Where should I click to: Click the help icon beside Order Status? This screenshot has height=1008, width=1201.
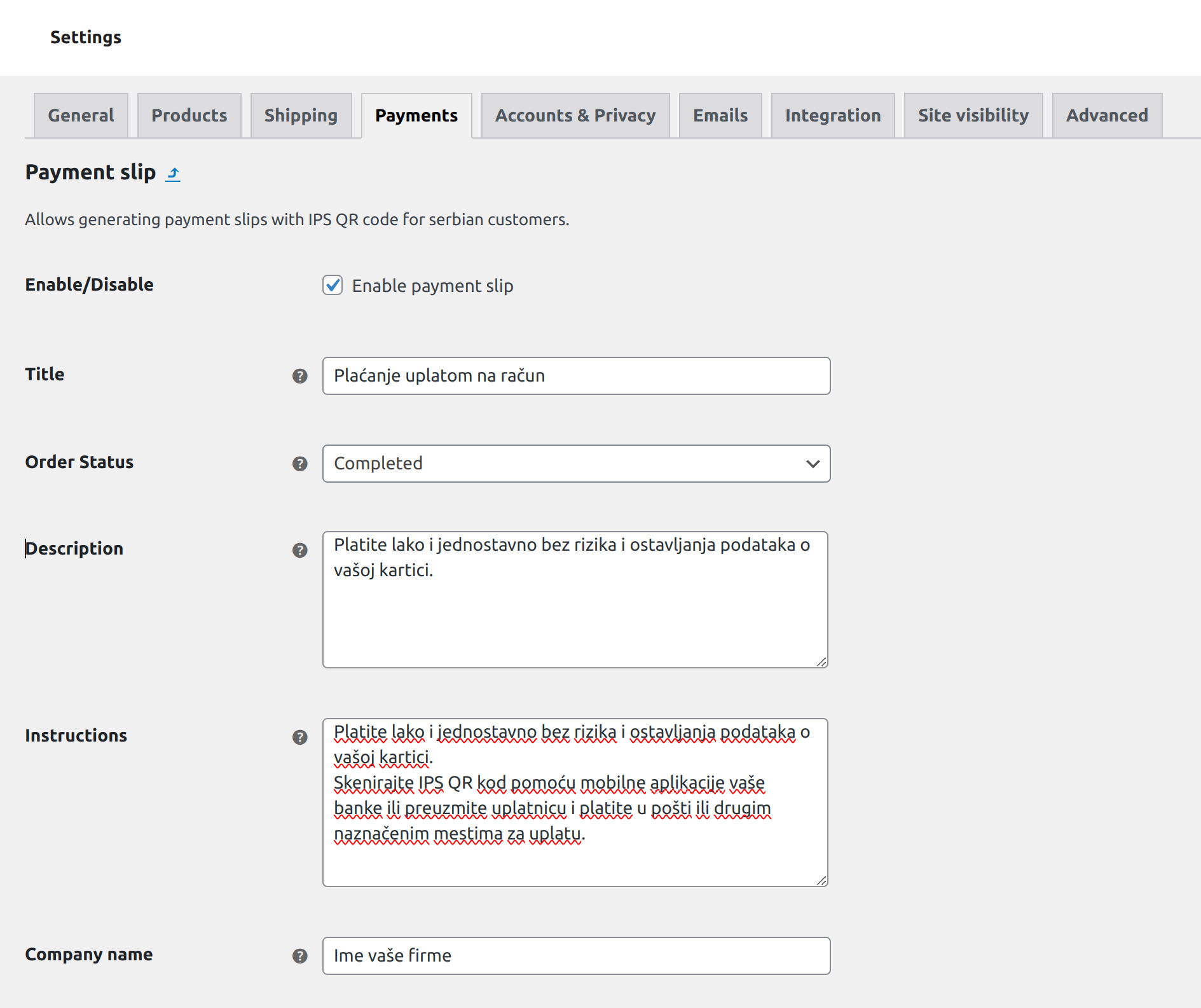tap(299, 464)
